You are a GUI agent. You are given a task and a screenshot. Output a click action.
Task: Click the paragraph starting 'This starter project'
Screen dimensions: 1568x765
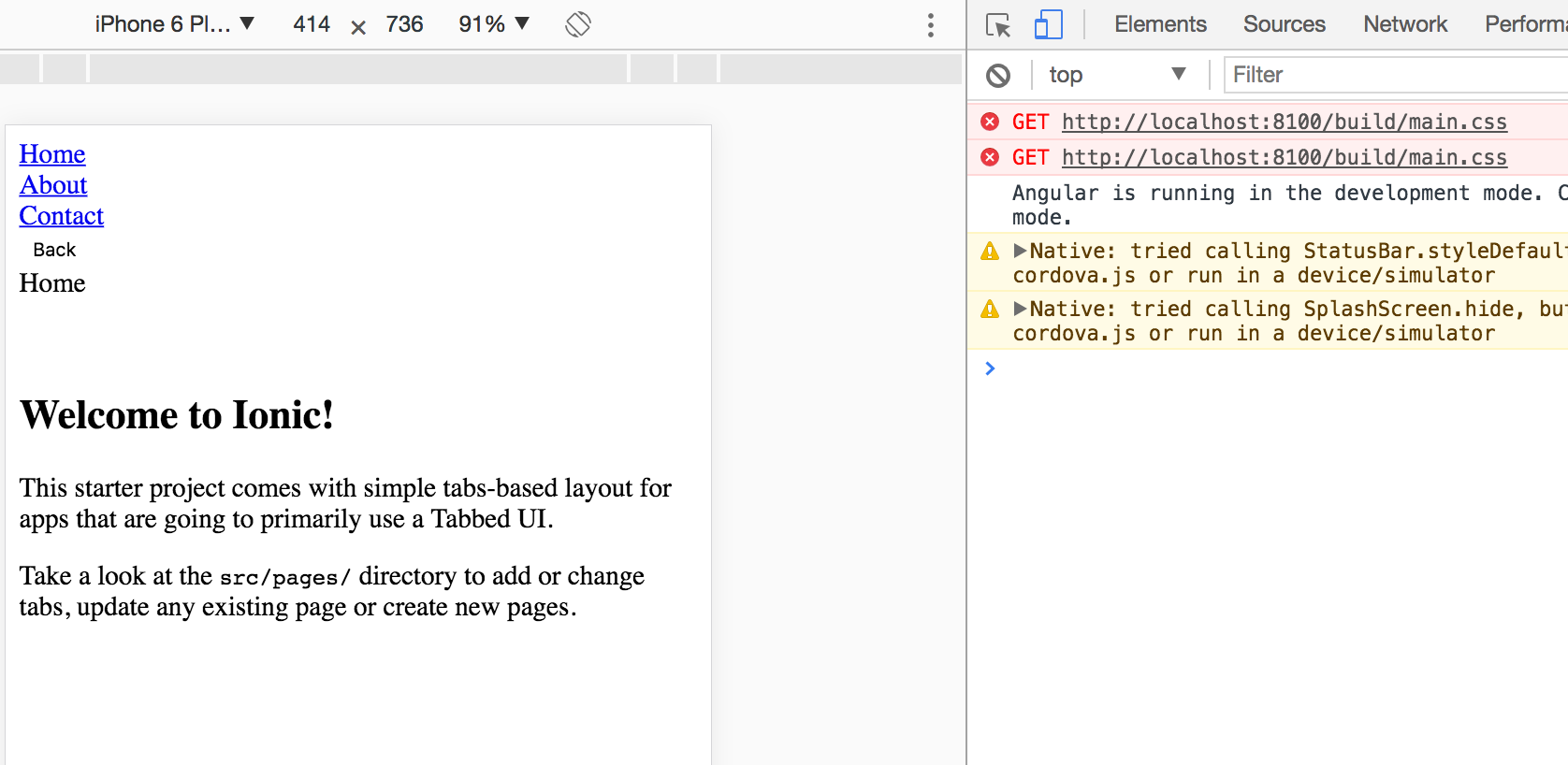click(345, 503)
